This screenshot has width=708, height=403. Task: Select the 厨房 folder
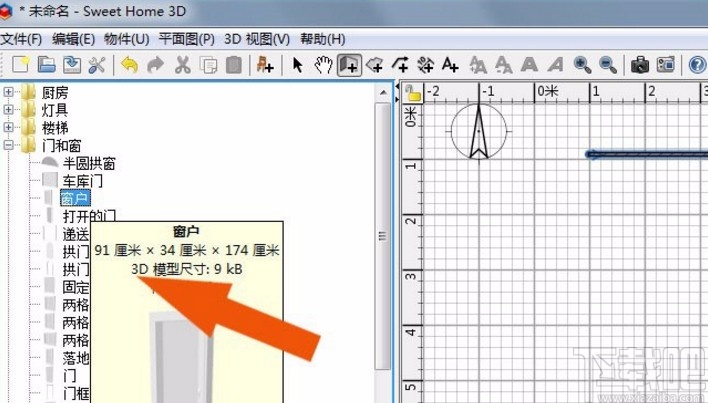point(55,93)
